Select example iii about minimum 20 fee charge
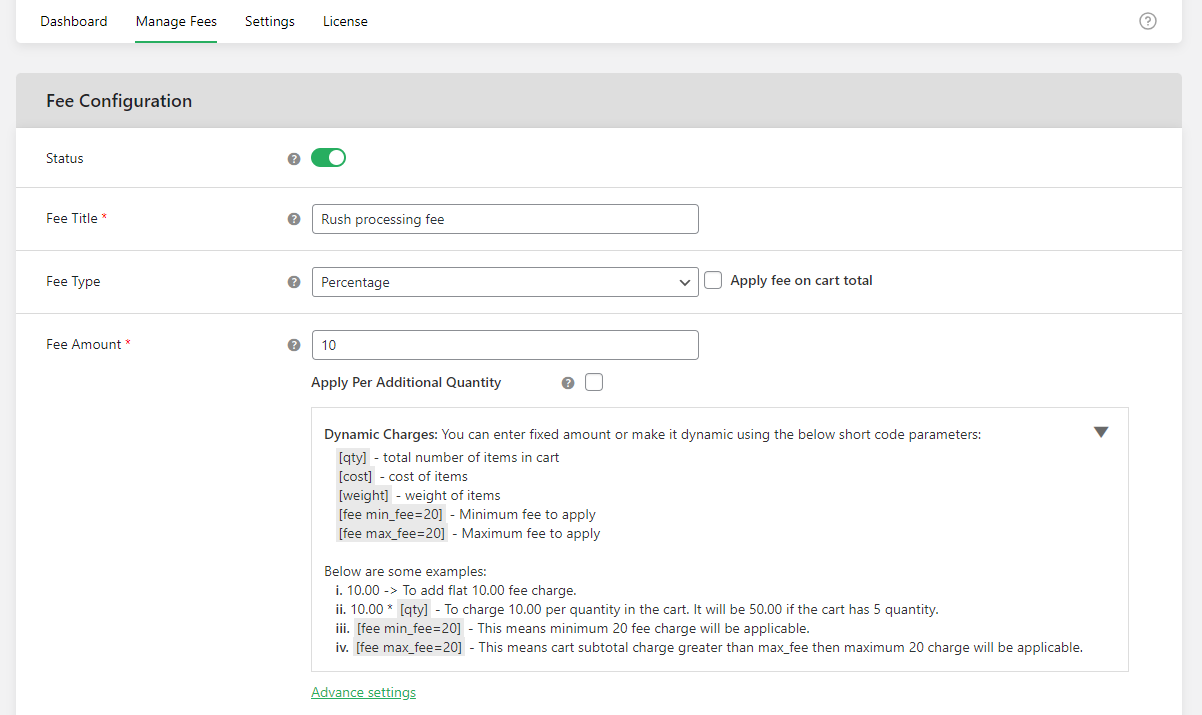This screenshot has height=715, width=1202. 573,628
